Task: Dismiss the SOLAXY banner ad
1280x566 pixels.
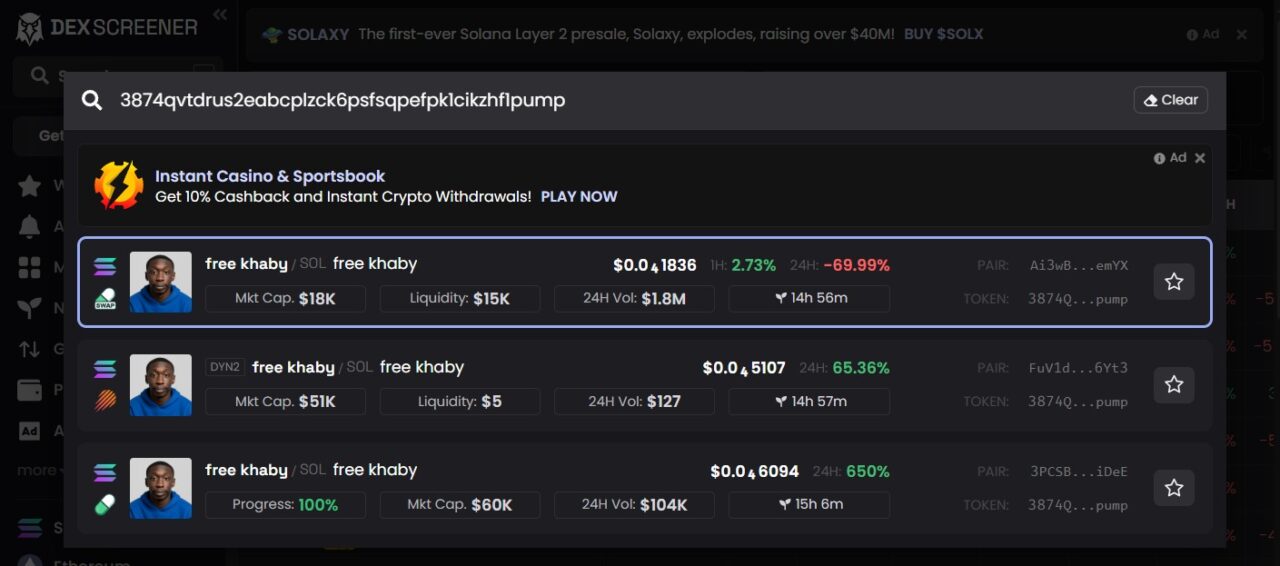Action: click(x=1242, y=34)
